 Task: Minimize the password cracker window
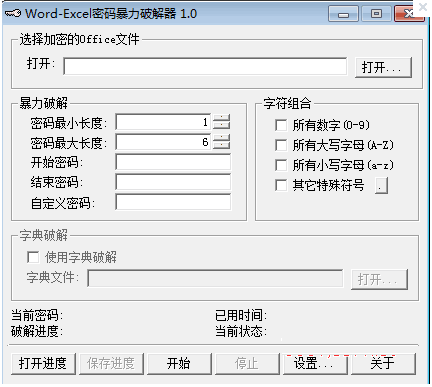point(343,14)
